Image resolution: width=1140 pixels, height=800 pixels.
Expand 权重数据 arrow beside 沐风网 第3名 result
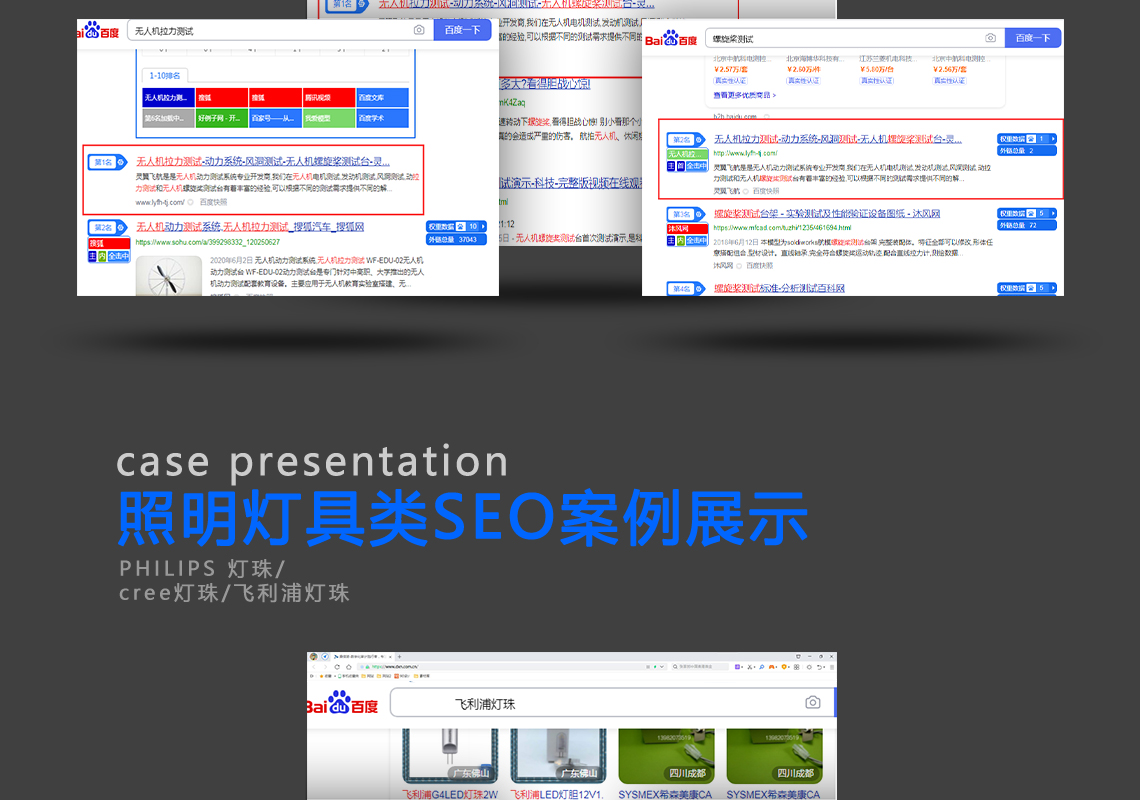pos(1051,214)
